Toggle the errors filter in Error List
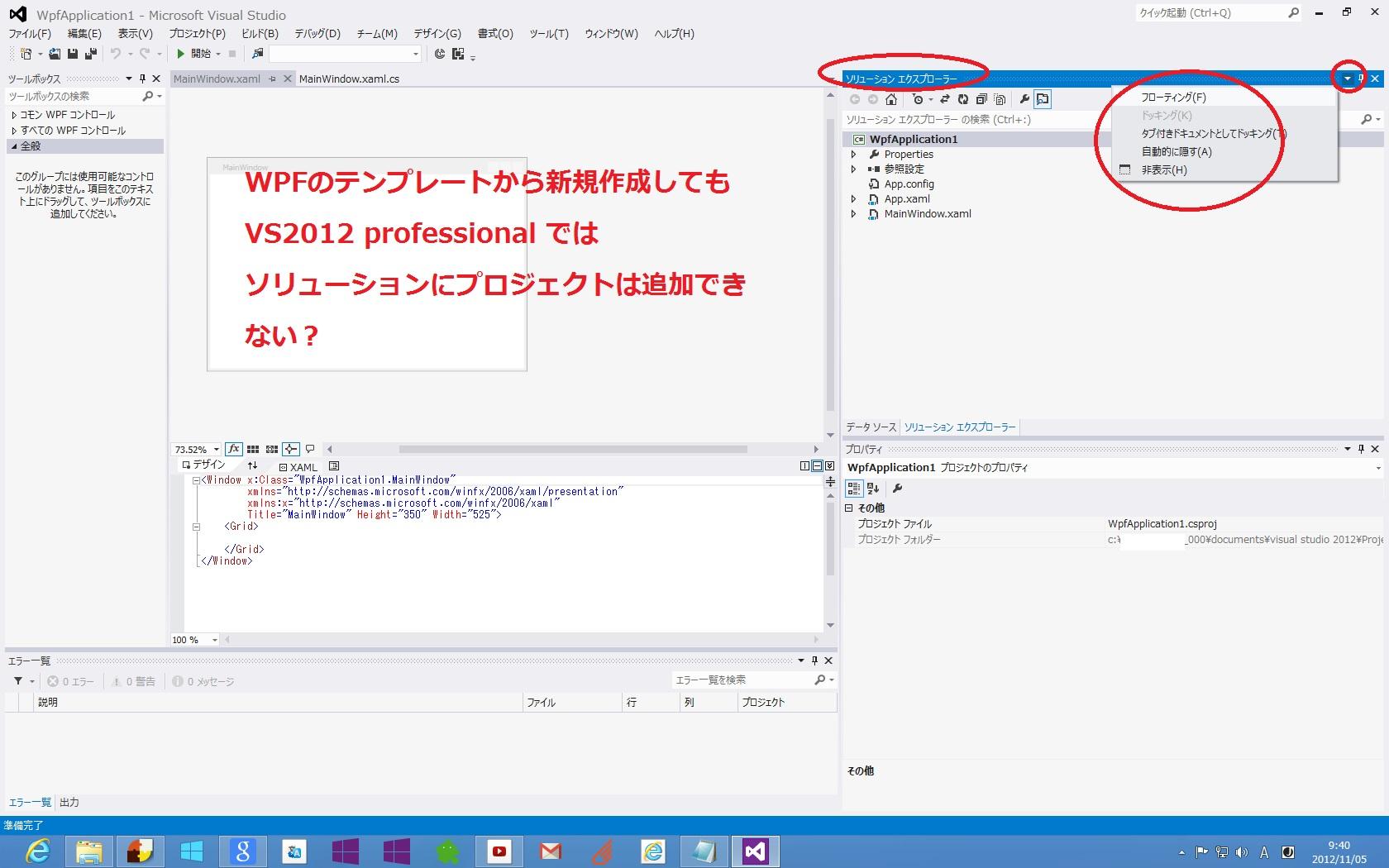Viewport: 1389px width, 868px height. [71, 681]
